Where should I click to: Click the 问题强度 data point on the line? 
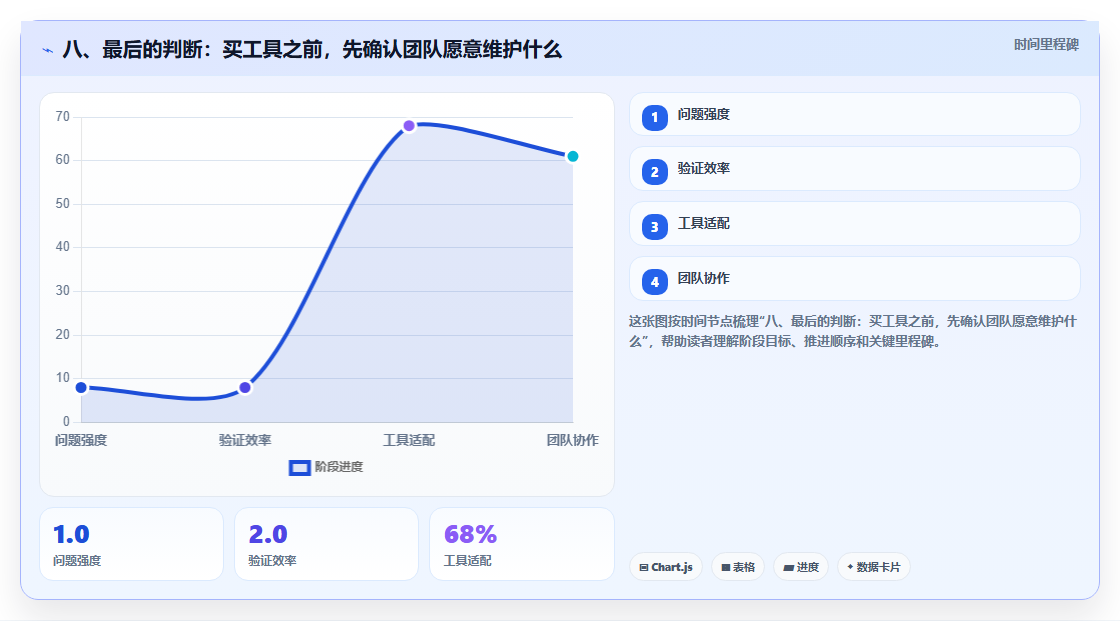click(81, 387)
